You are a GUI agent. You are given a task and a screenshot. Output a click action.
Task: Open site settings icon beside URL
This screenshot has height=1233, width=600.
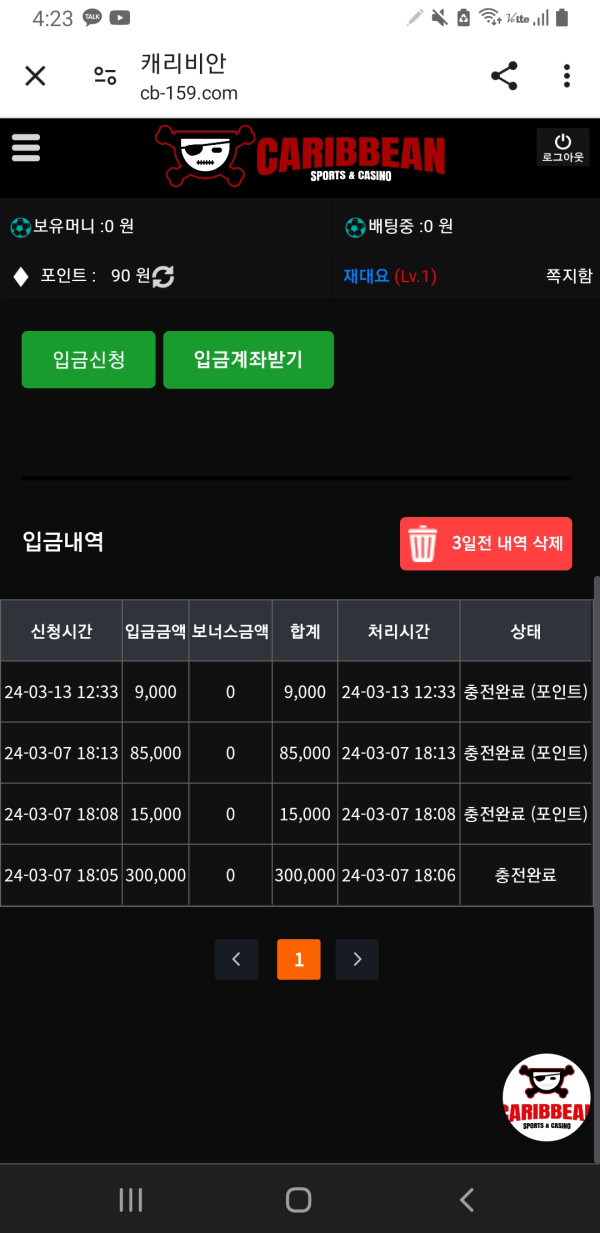coord(105,76)
